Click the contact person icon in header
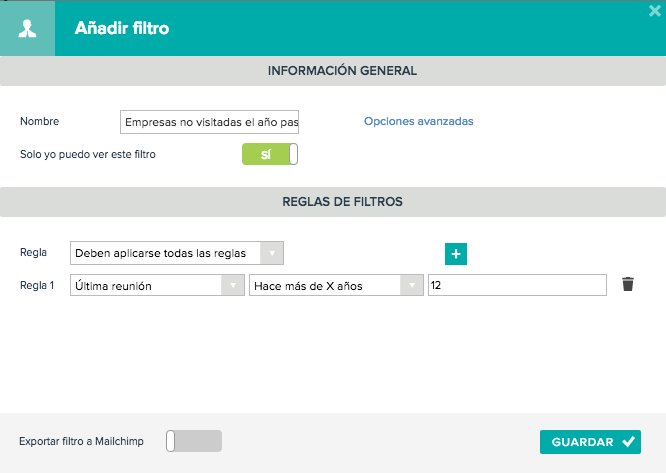This screenshot has width=666, height=473. (x=27, y=29)
